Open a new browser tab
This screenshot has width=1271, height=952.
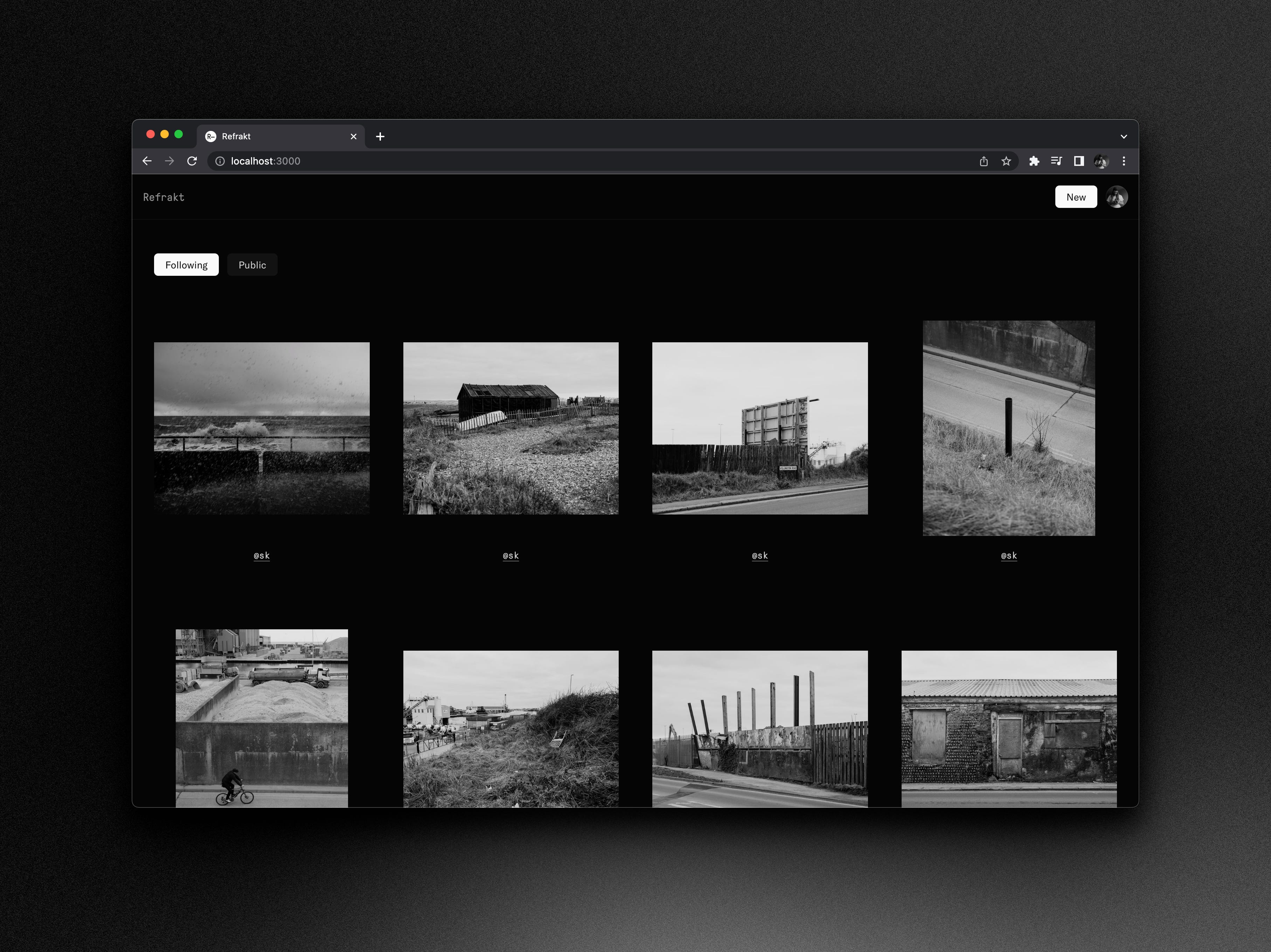(380, 136)
